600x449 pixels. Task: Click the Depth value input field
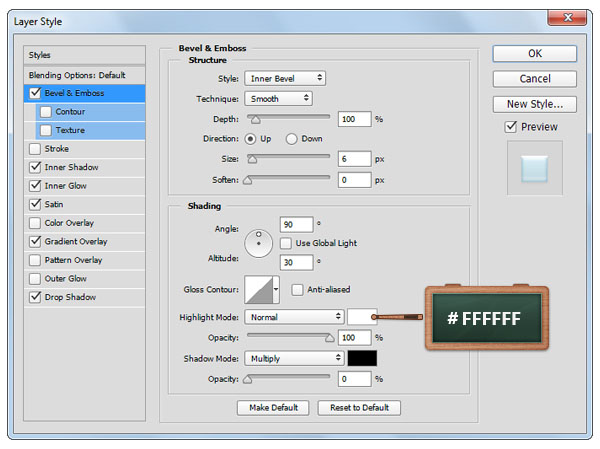354,119
